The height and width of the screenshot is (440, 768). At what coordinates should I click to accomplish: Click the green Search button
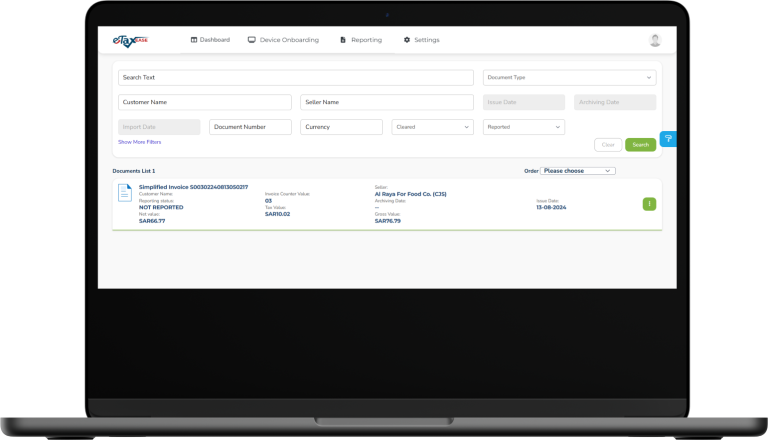pos(640,145)
